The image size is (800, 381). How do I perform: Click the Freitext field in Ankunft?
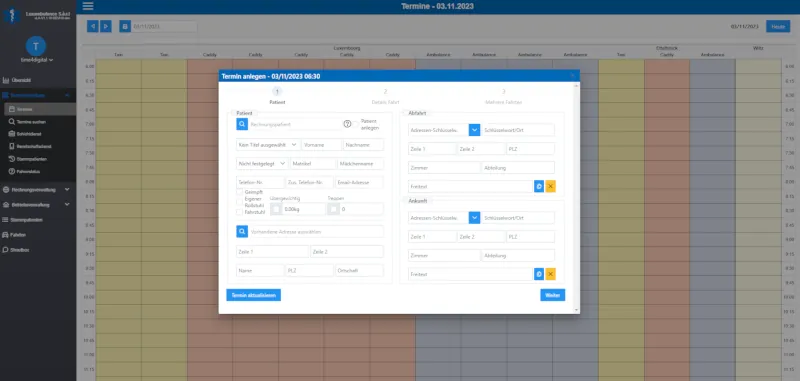click(470, 274)
